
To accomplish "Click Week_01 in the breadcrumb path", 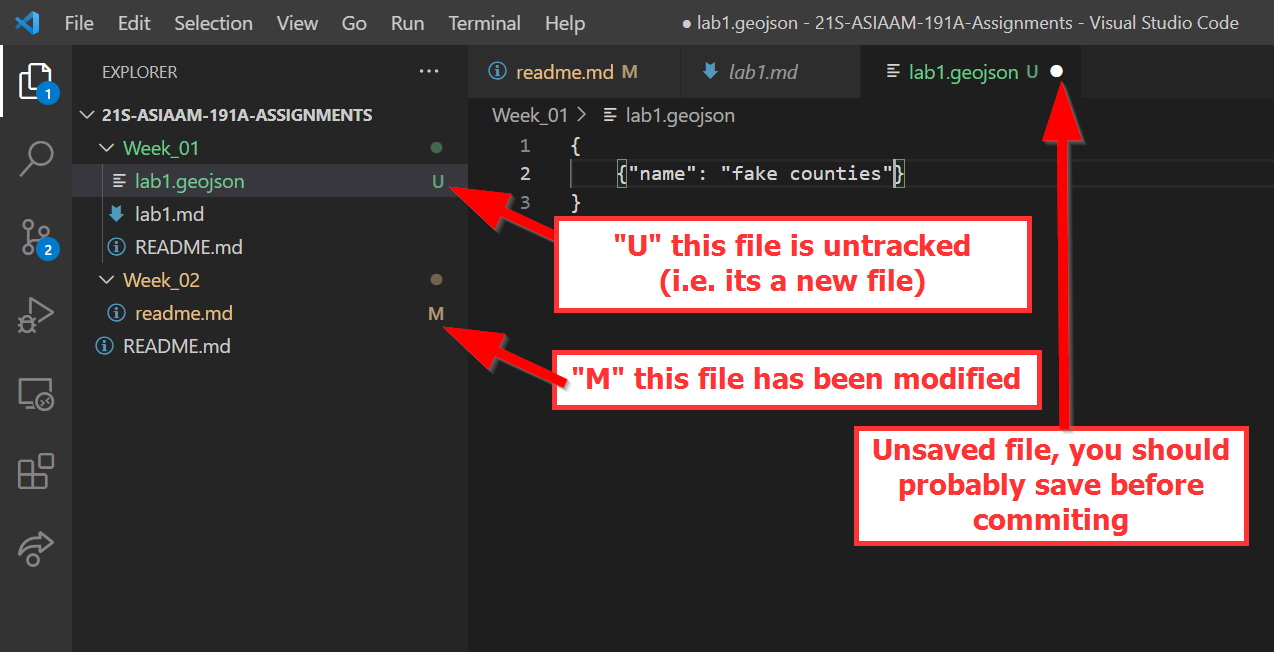I will pyautogui.click(x=529, y=115).
